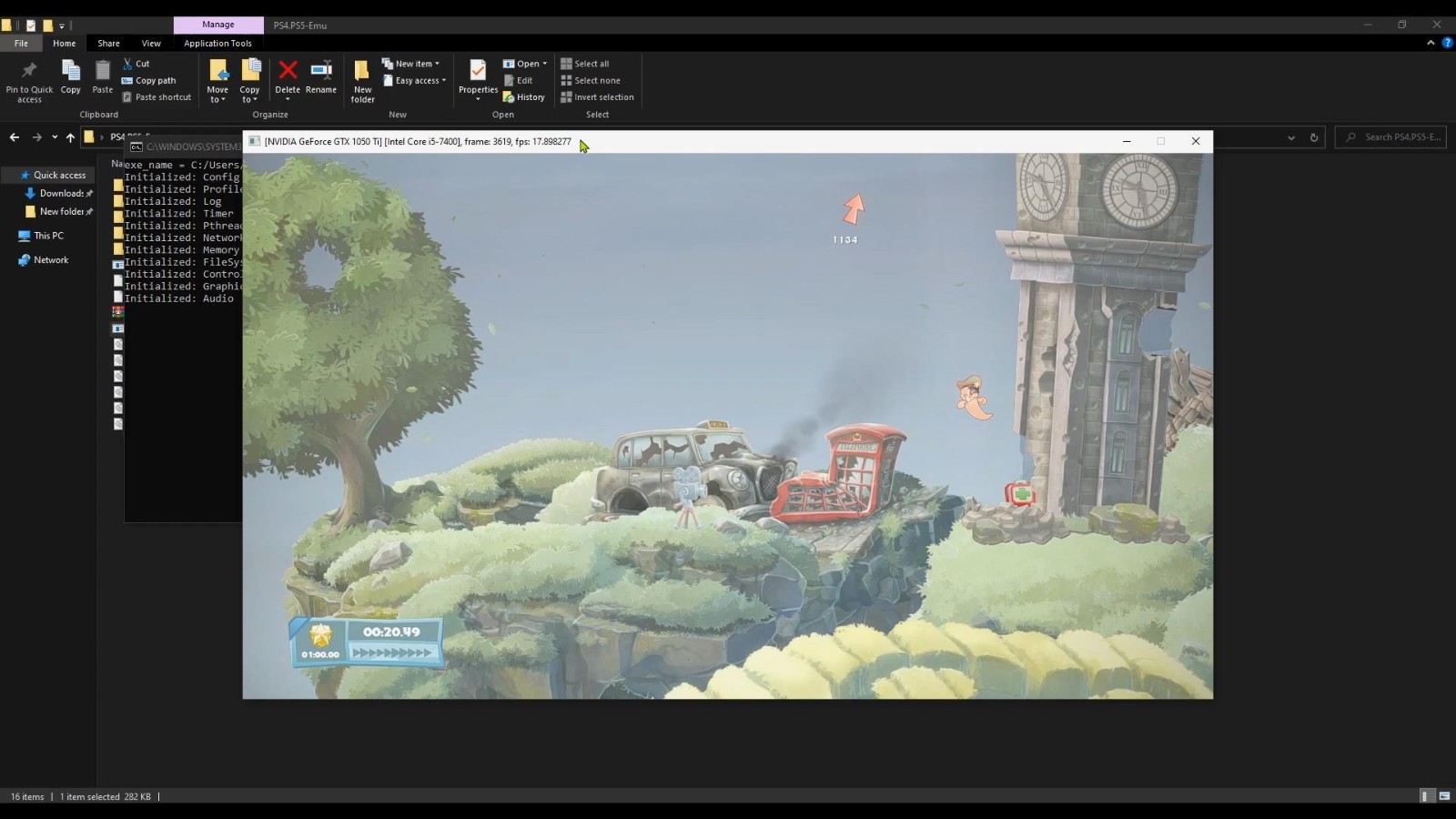
Task: Refresh the folder using the address bar icon
Action: tap(1313, 137)
